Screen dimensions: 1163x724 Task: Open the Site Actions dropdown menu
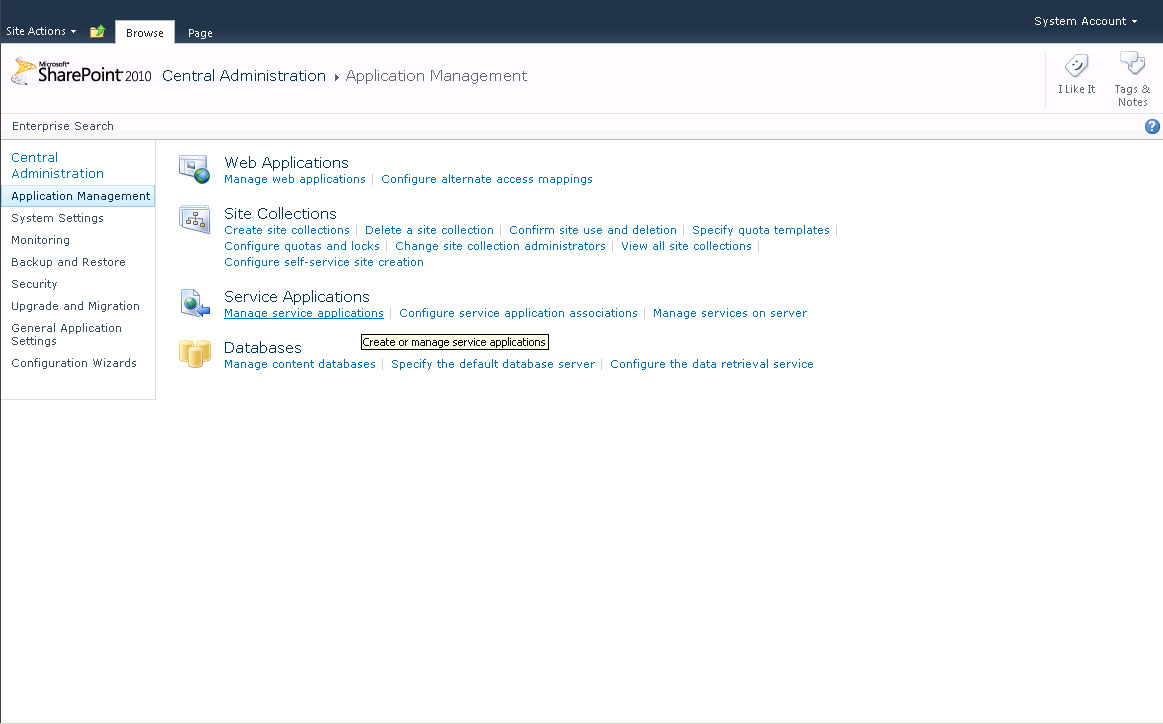pos(41,31)
